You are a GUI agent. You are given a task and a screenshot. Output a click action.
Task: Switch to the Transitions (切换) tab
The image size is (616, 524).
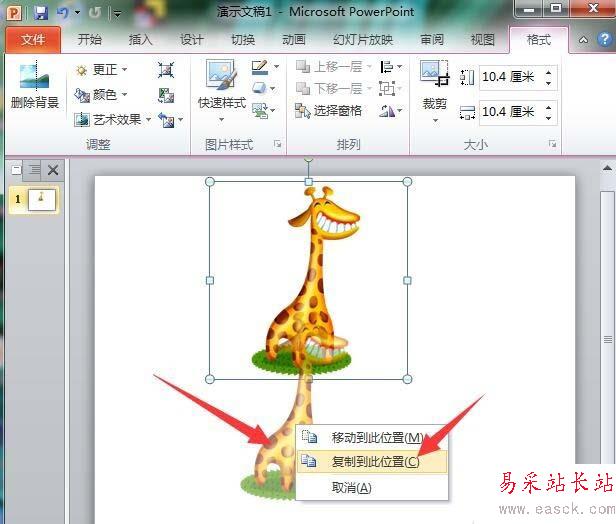click(x=243, y=40)
